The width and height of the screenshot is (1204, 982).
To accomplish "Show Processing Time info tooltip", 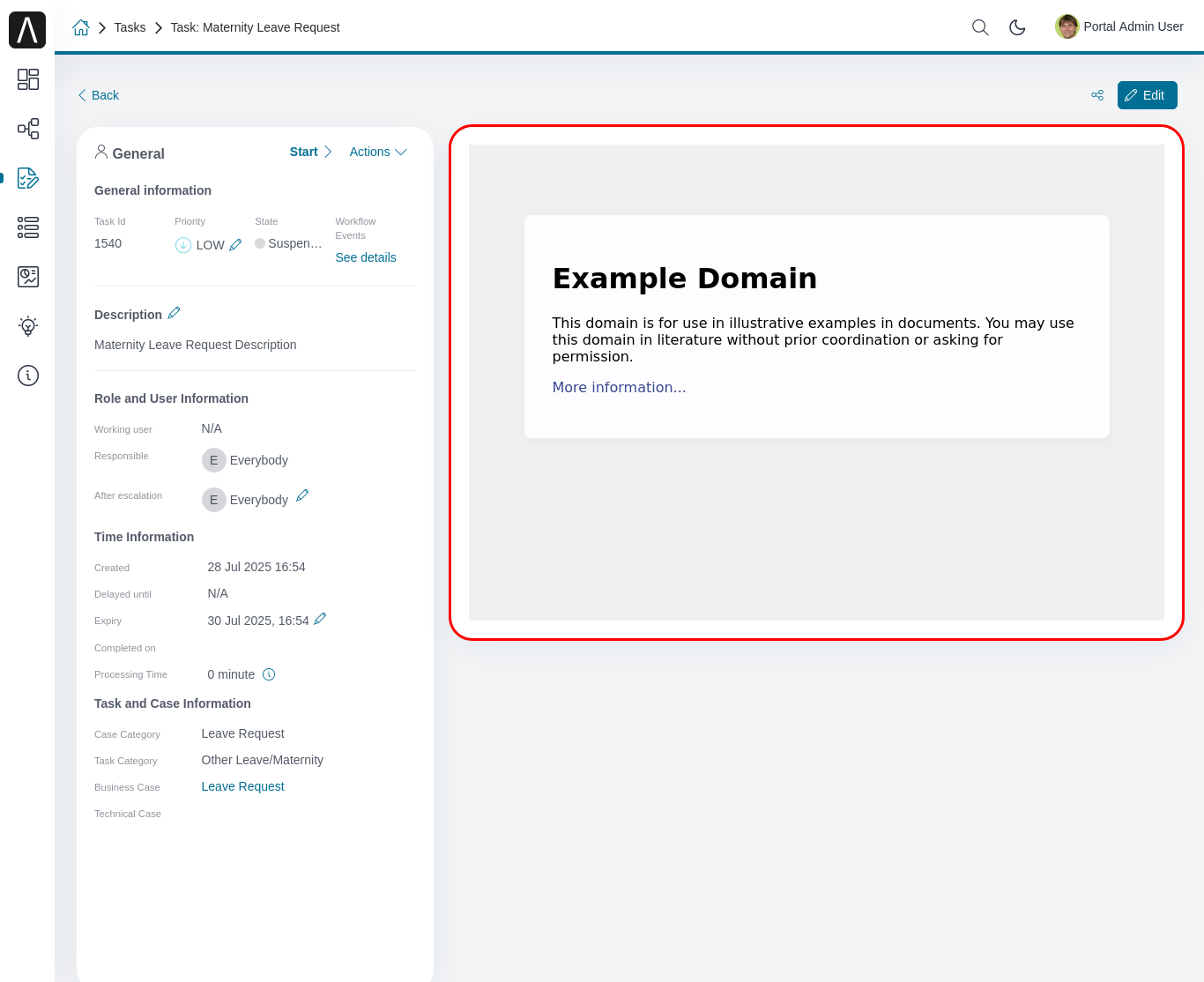I will point(269,674).
